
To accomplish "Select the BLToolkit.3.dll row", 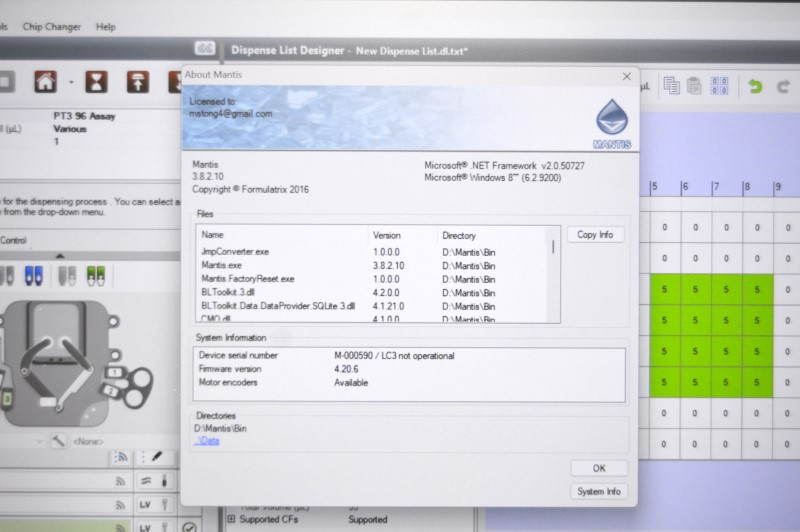I will [x=371, y=293].
